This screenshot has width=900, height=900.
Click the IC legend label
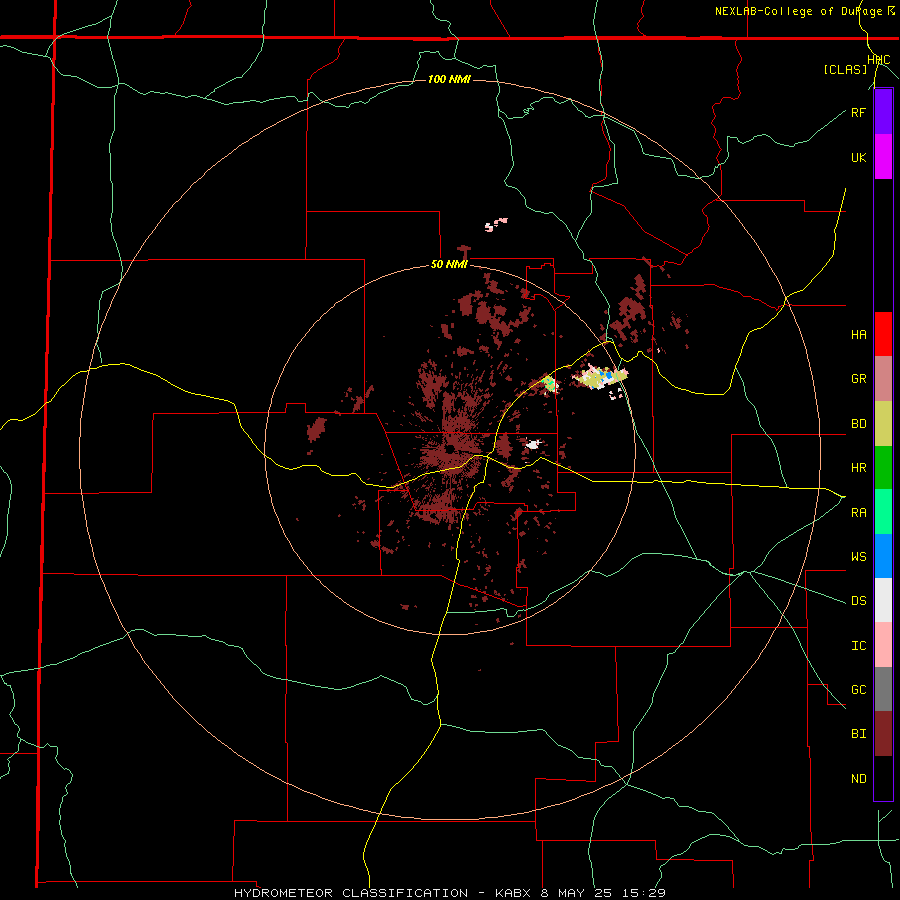tap(858, 646)
